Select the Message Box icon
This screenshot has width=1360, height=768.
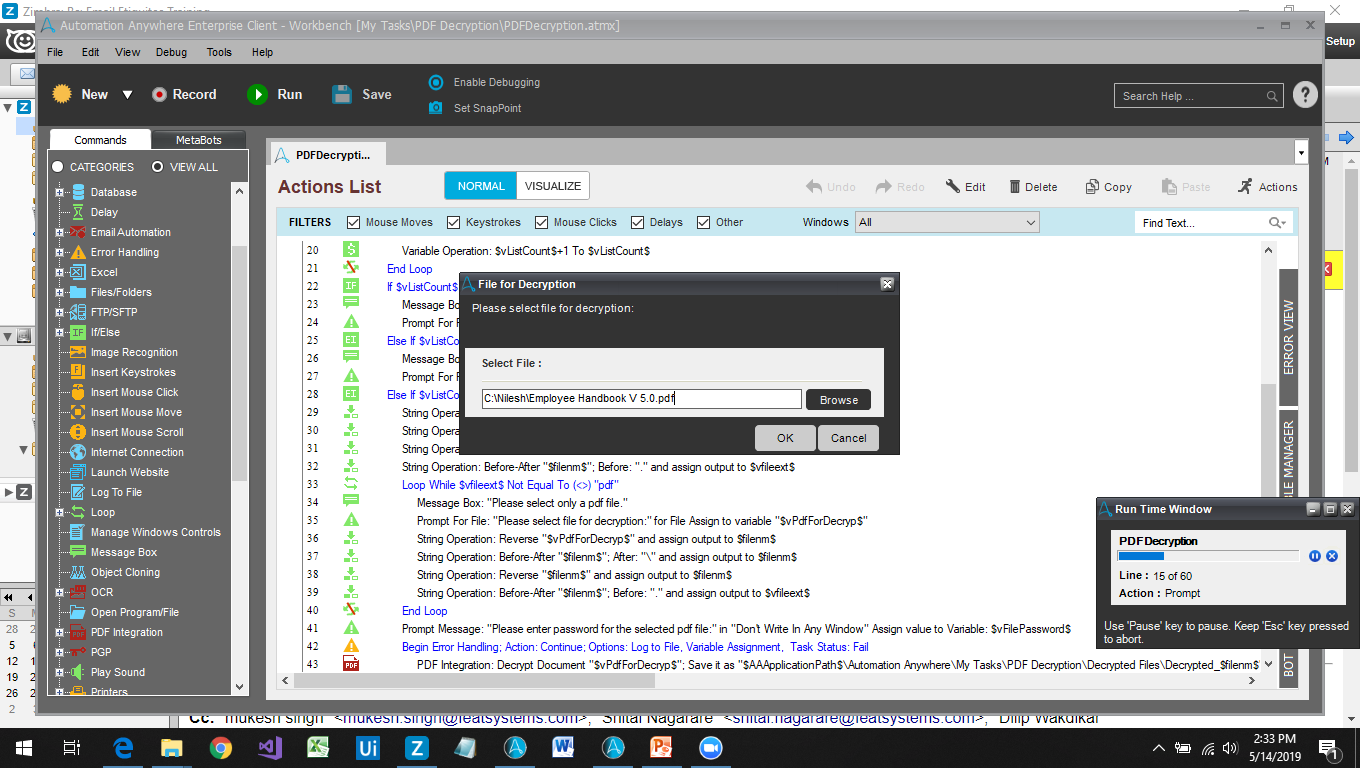pyautogui.click(x=78, y=552)
